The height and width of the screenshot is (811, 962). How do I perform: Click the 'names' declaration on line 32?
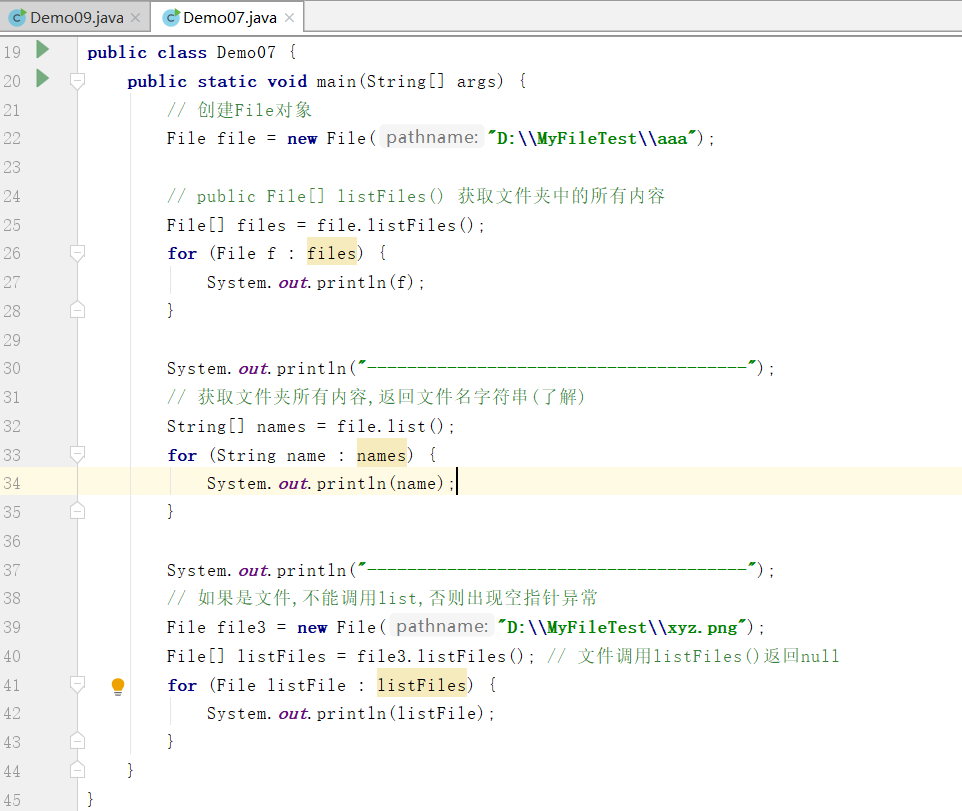click(281, 427)
